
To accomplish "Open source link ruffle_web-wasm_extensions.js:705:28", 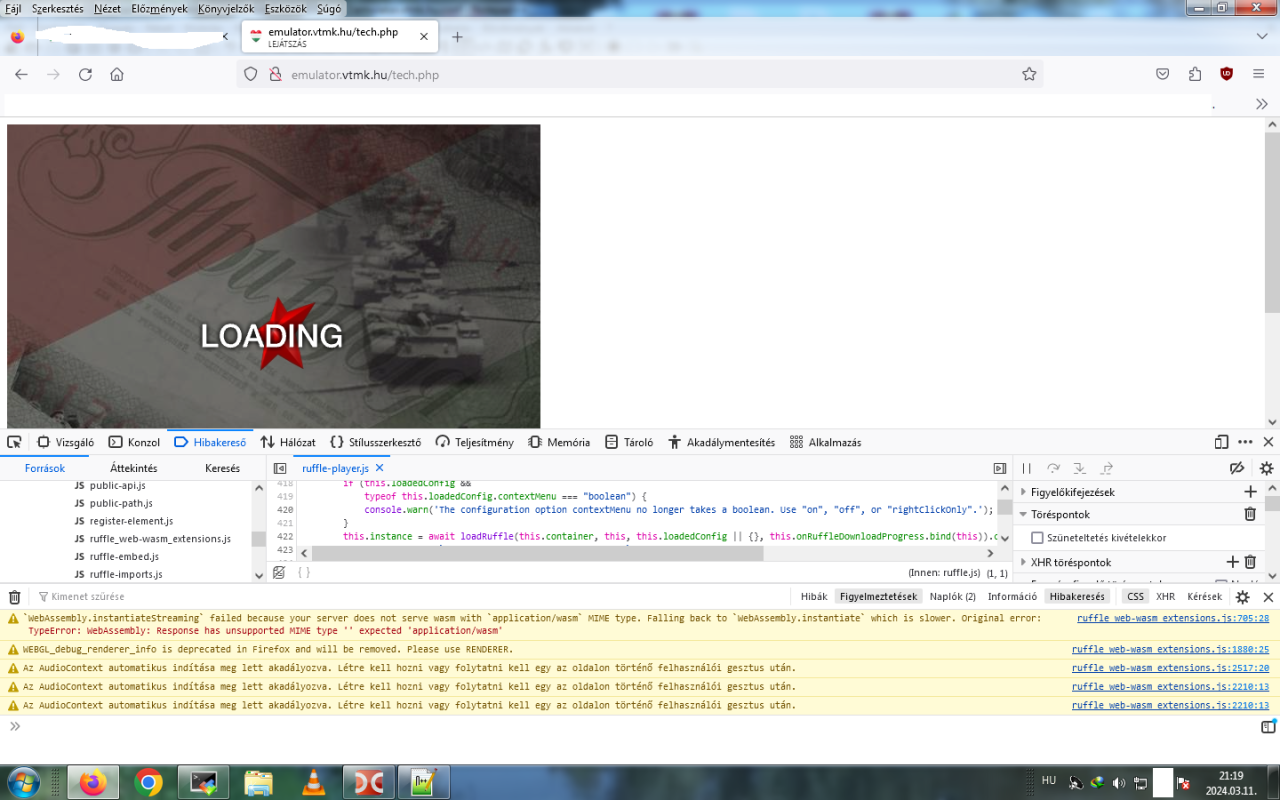I will coord(1173,618).
